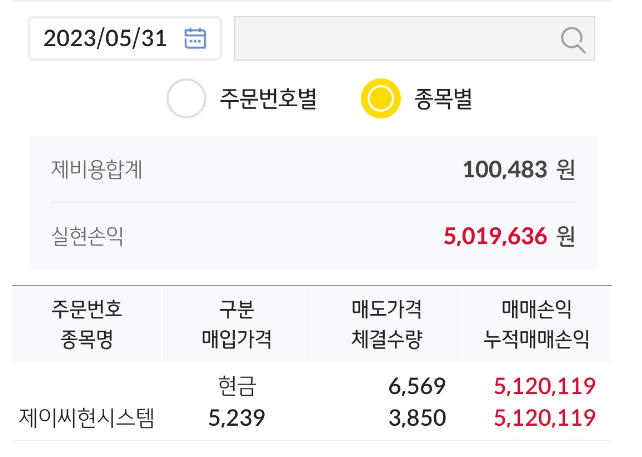
Task: Click the 주문번호별 label text
Action: pyautogui.click(x=268, y=99)
